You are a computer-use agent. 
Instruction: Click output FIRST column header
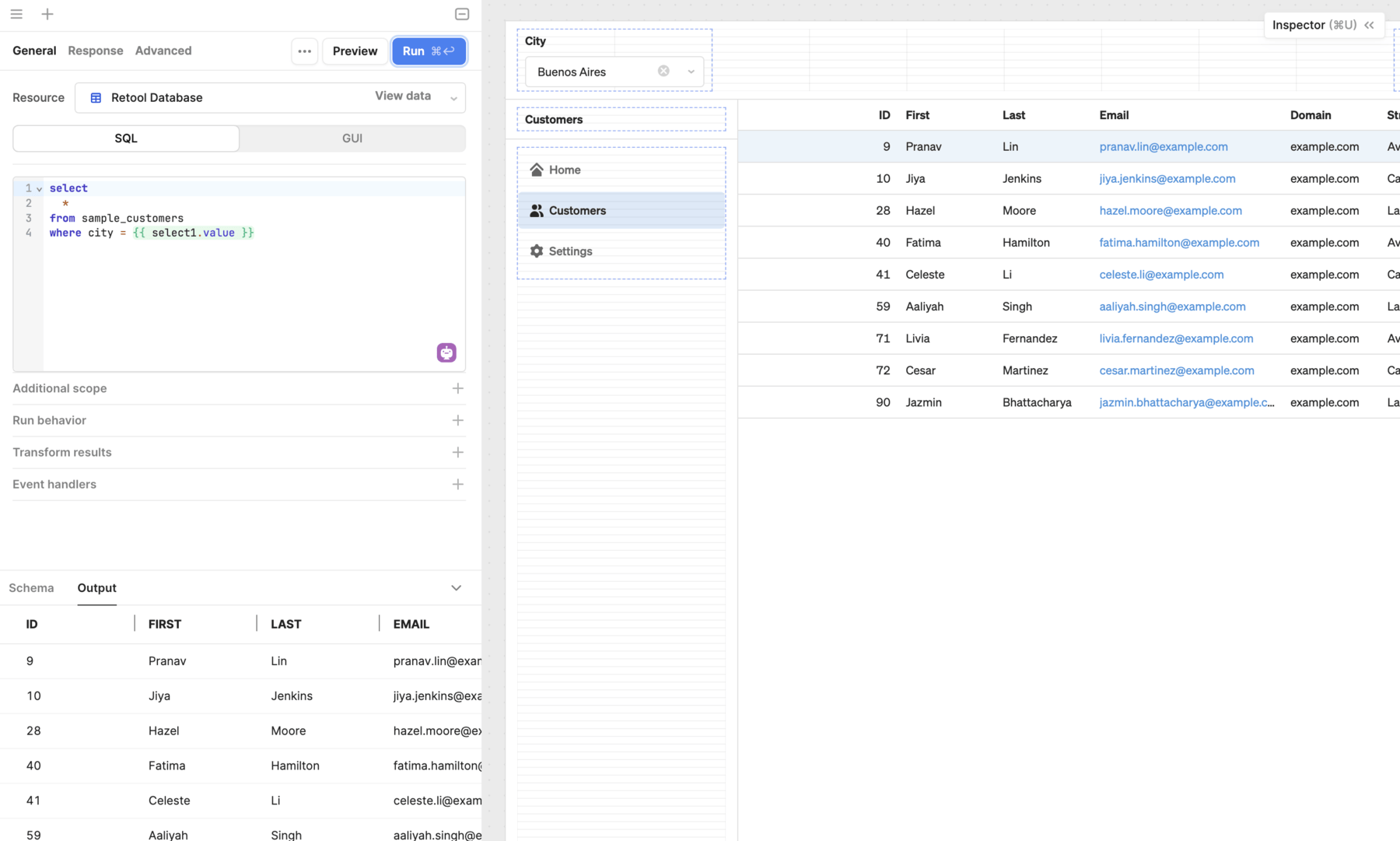[165, 625]
